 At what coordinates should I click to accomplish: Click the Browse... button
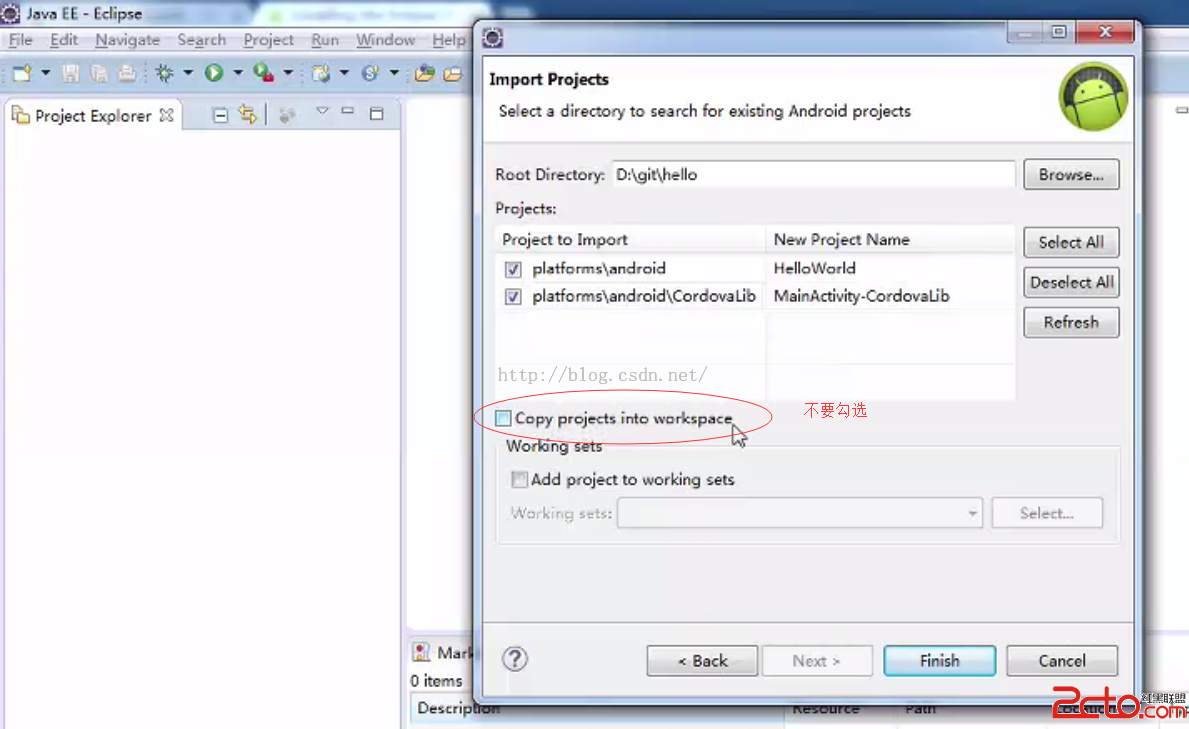pos(1071,174)
